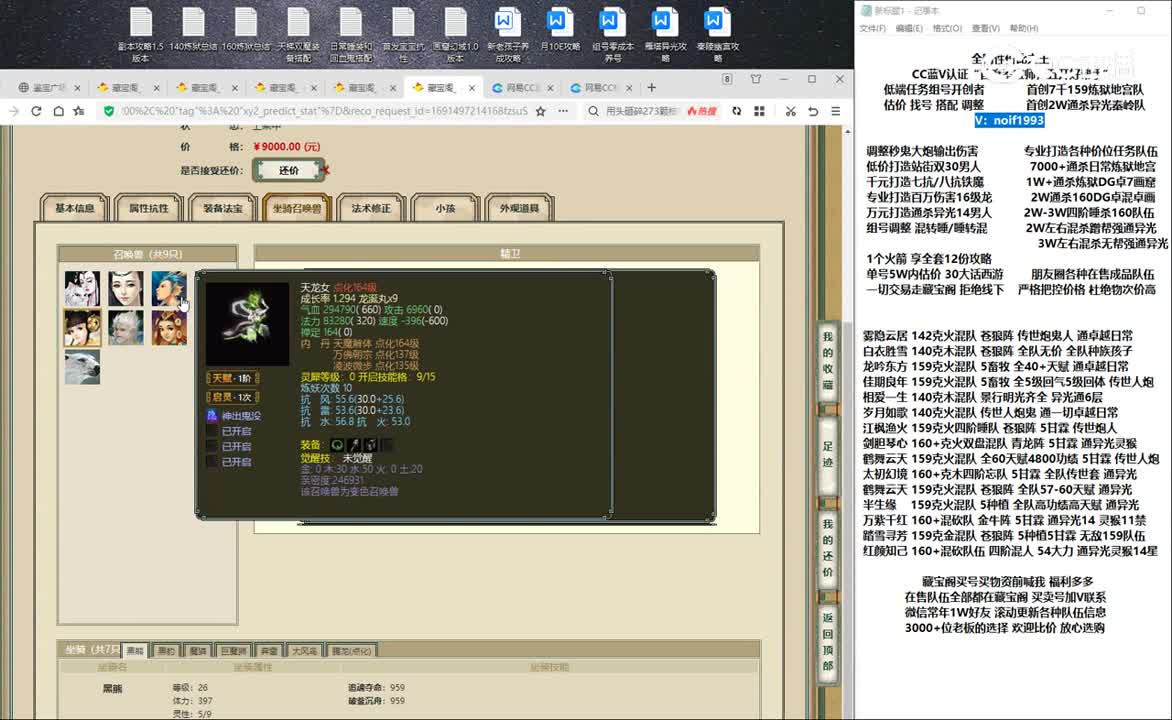Open Notepad 文件(F) menu
The width and height of the screenshot is (1172, 720).
tap(872, 28)
